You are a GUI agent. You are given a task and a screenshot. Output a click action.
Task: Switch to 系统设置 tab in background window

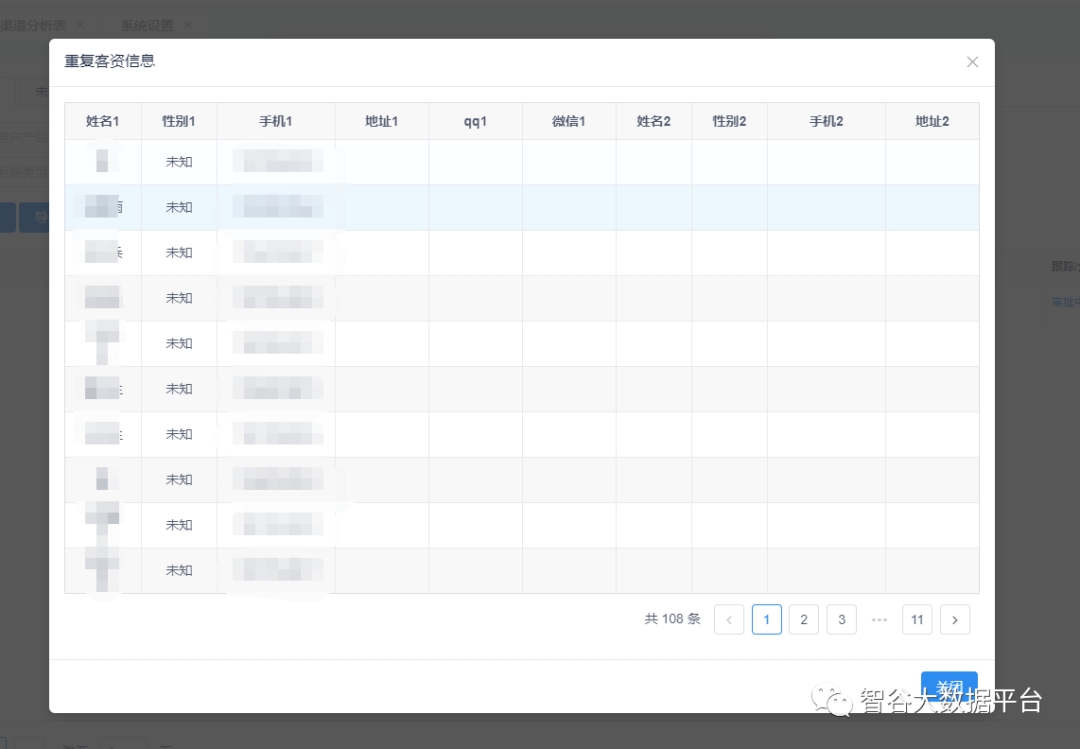click(147, 25)
